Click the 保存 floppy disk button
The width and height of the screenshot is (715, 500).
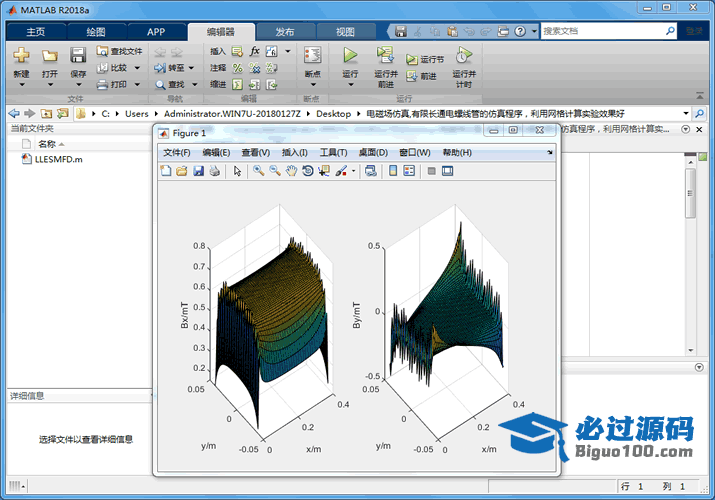[x=78, y=55]
